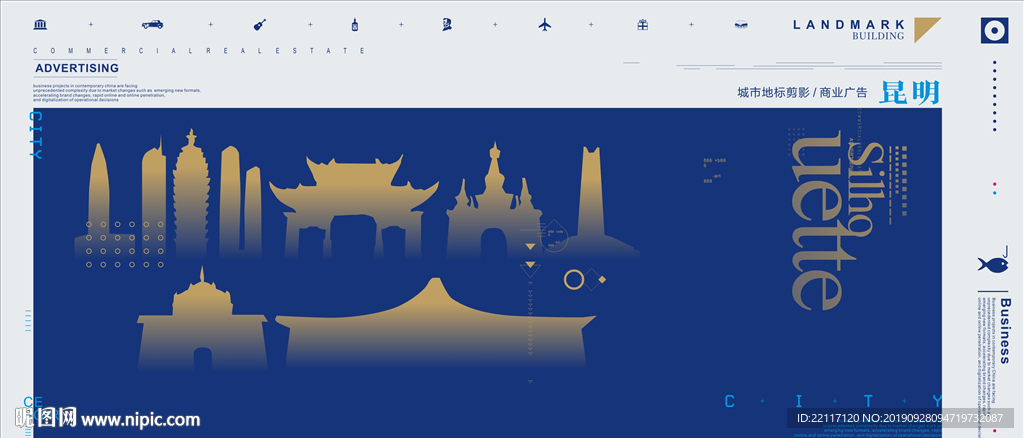1024x438 pixels.
Task: Click the vertical 'Business' heading
Action: [1004, 331]
